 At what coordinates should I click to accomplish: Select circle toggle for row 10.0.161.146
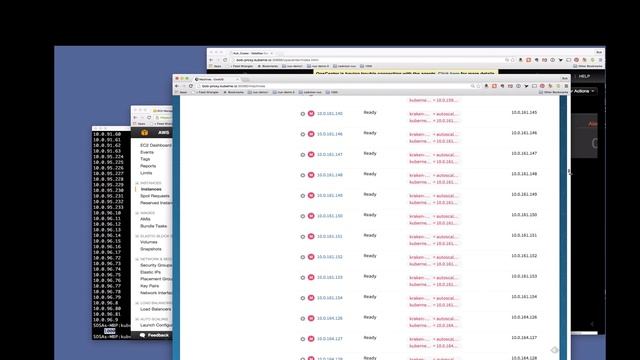point(302,134)
